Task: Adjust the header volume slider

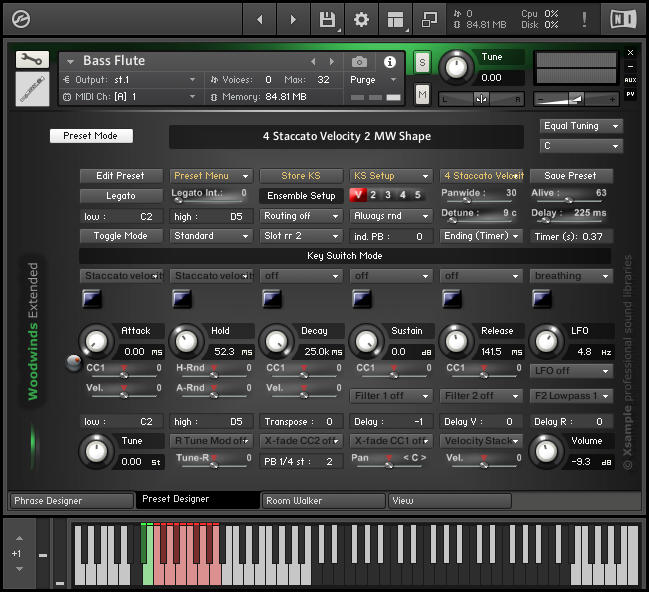Action: click(x=576, y=99)
